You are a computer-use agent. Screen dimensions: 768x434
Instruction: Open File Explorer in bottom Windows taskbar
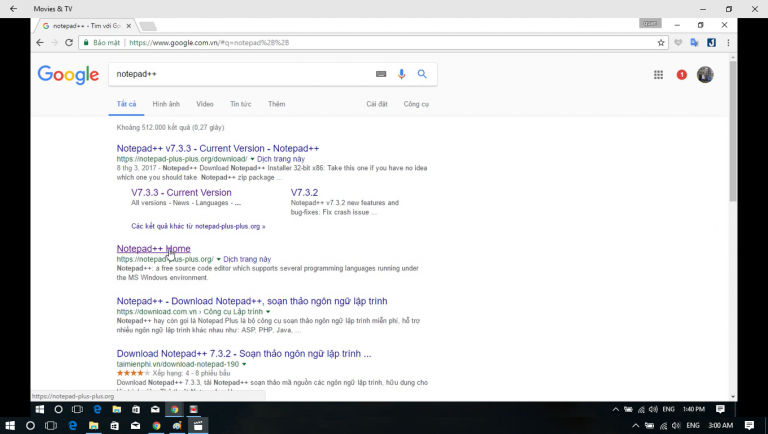[93, 426]
